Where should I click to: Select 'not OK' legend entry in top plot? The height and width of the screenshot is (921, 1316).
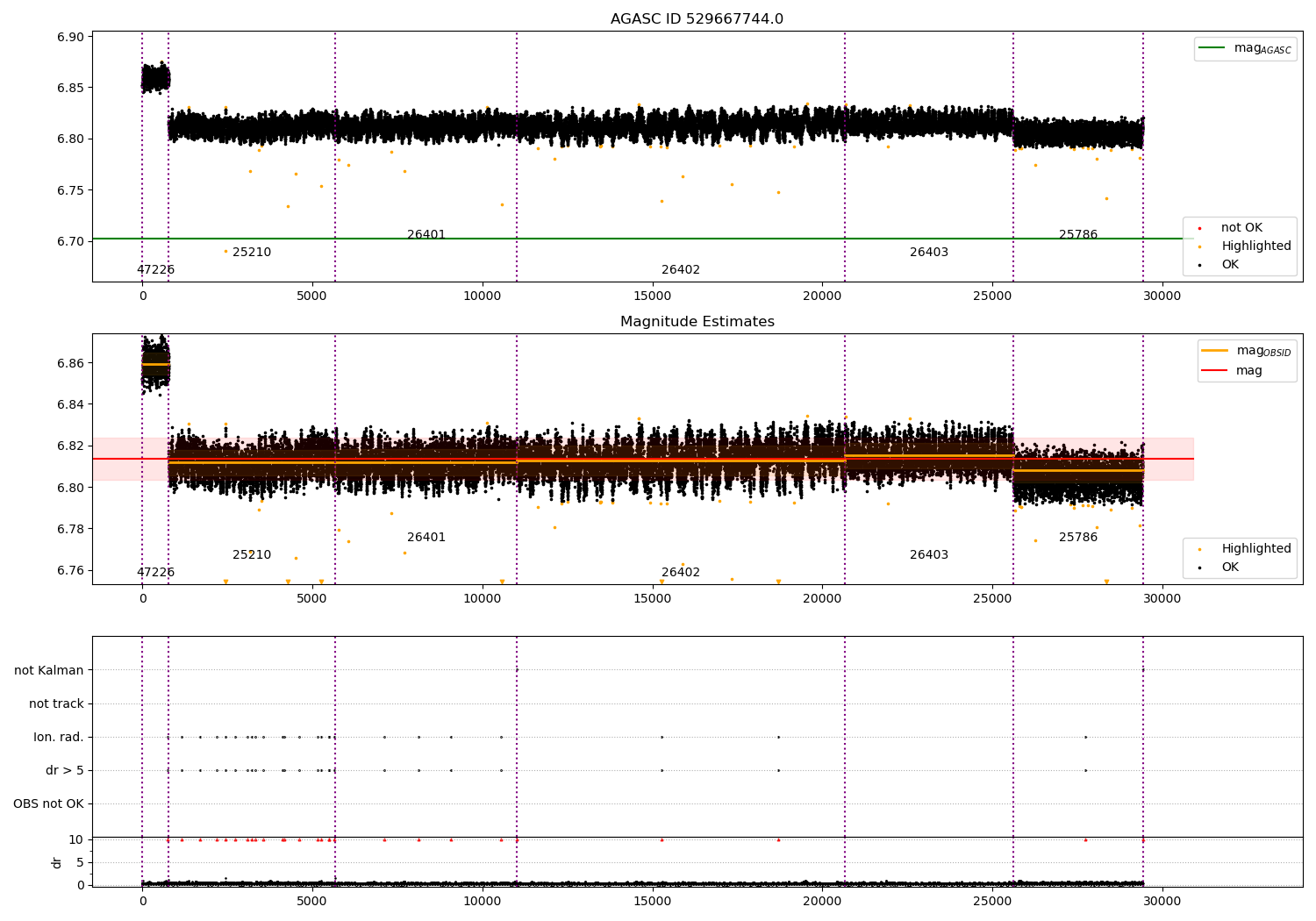click(1241, 228)
